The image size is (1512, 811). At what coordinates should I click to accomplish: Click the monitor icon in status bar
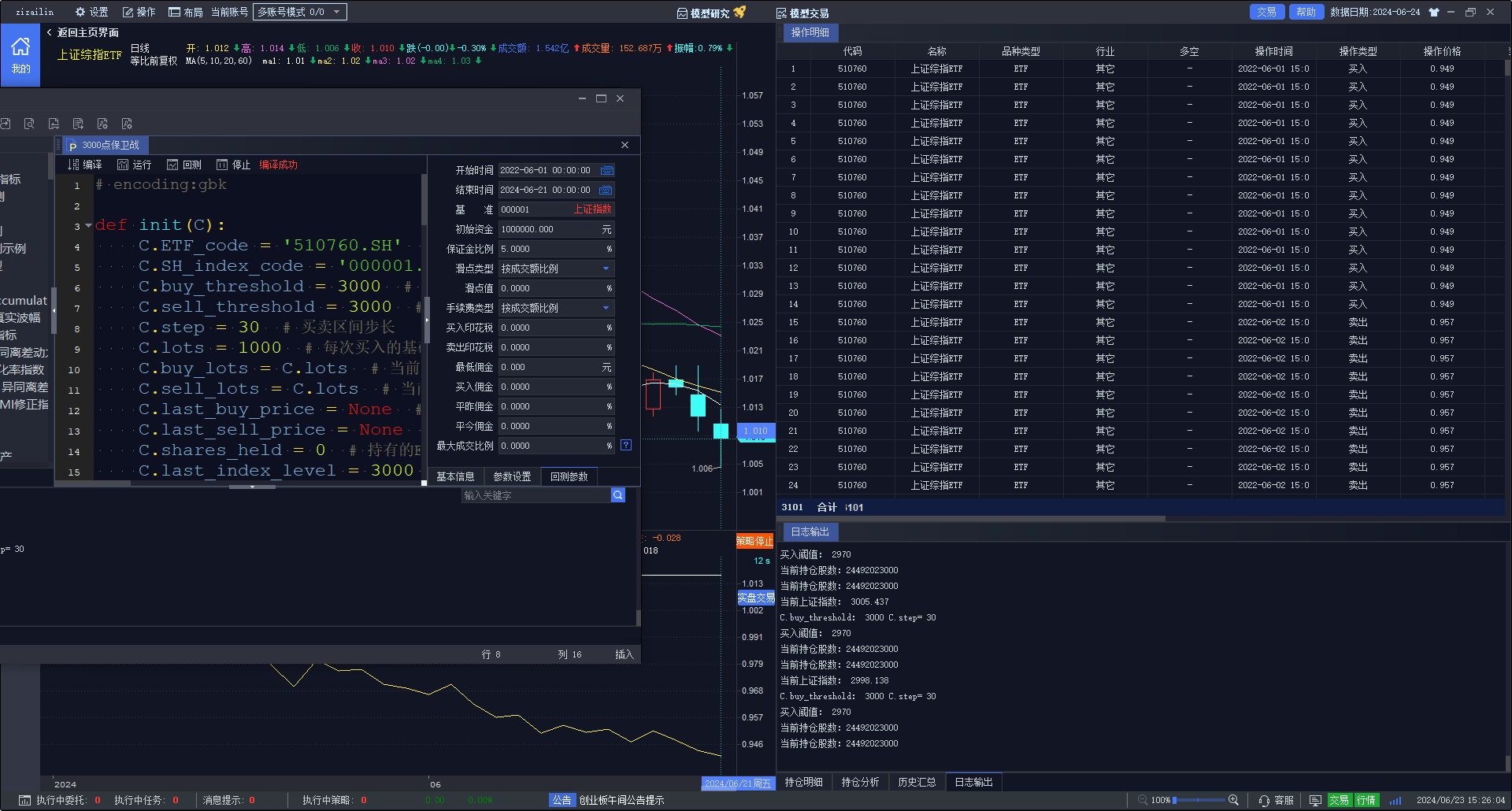(x=1315, y=800)
